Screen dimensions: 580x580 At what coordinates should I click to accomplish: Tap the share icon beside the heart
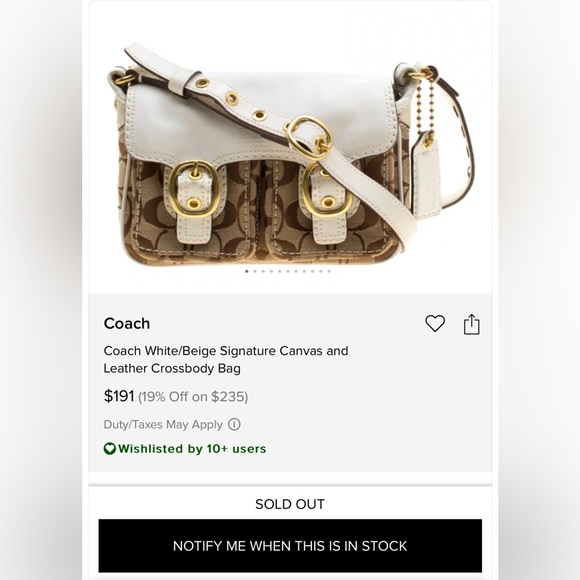coord(472,324)
